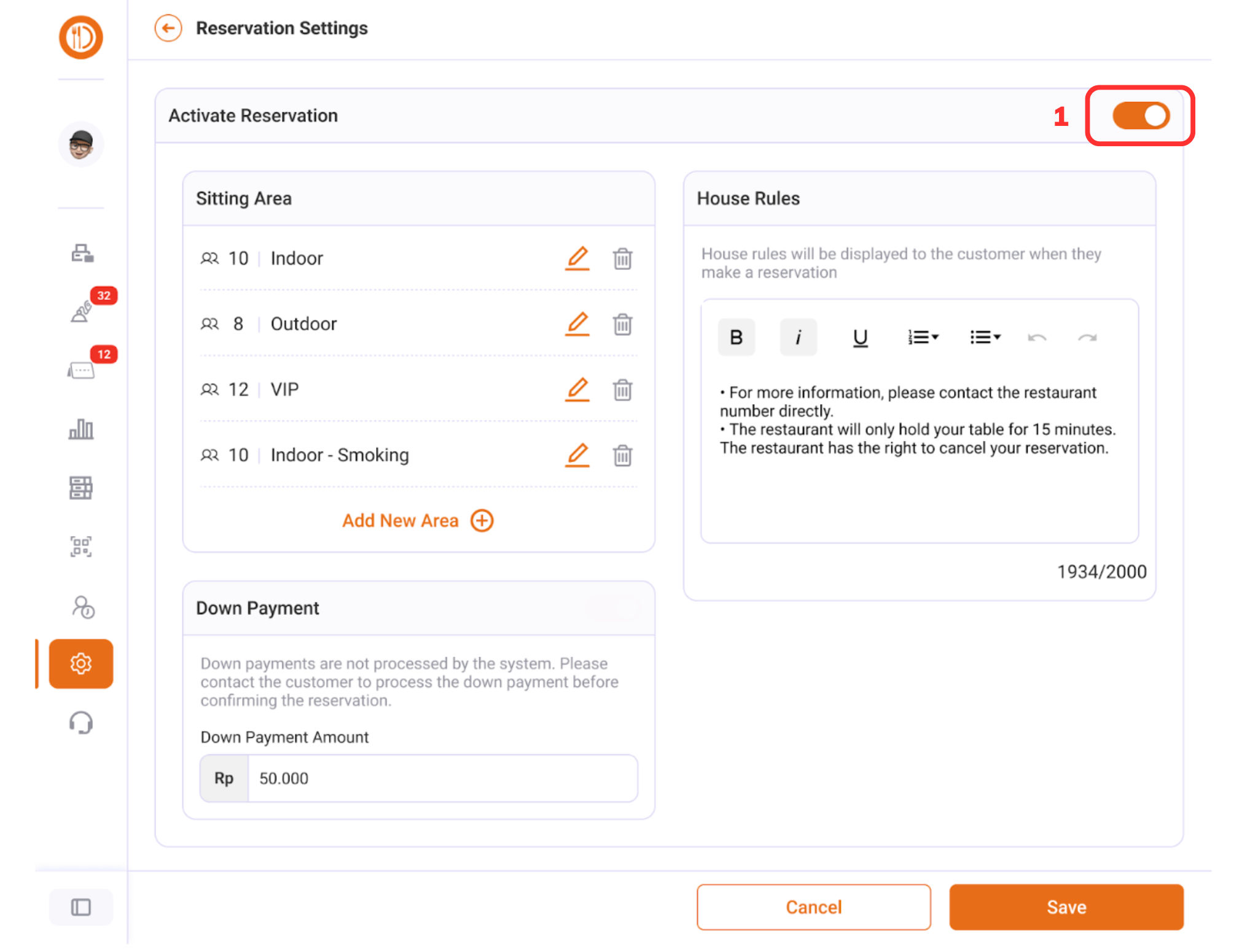
Task: Open the settings gear in sidebar
Action: [x=81, y=663]
